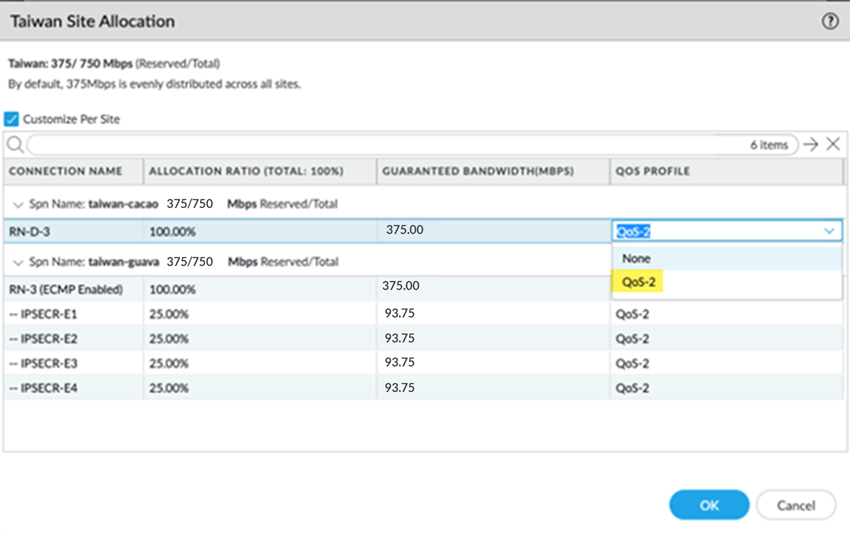Click the Cancel button
The image size is (850, 536).
tap(795, 505)
